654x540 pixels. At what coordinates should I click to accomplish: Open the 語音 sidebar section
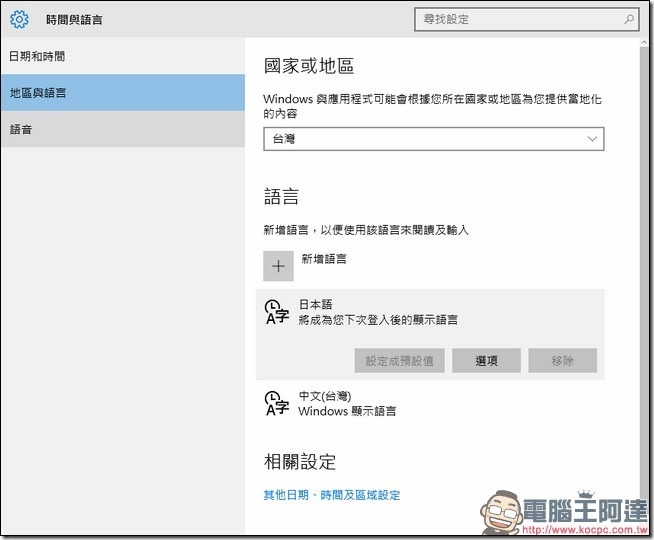[123, 129]
